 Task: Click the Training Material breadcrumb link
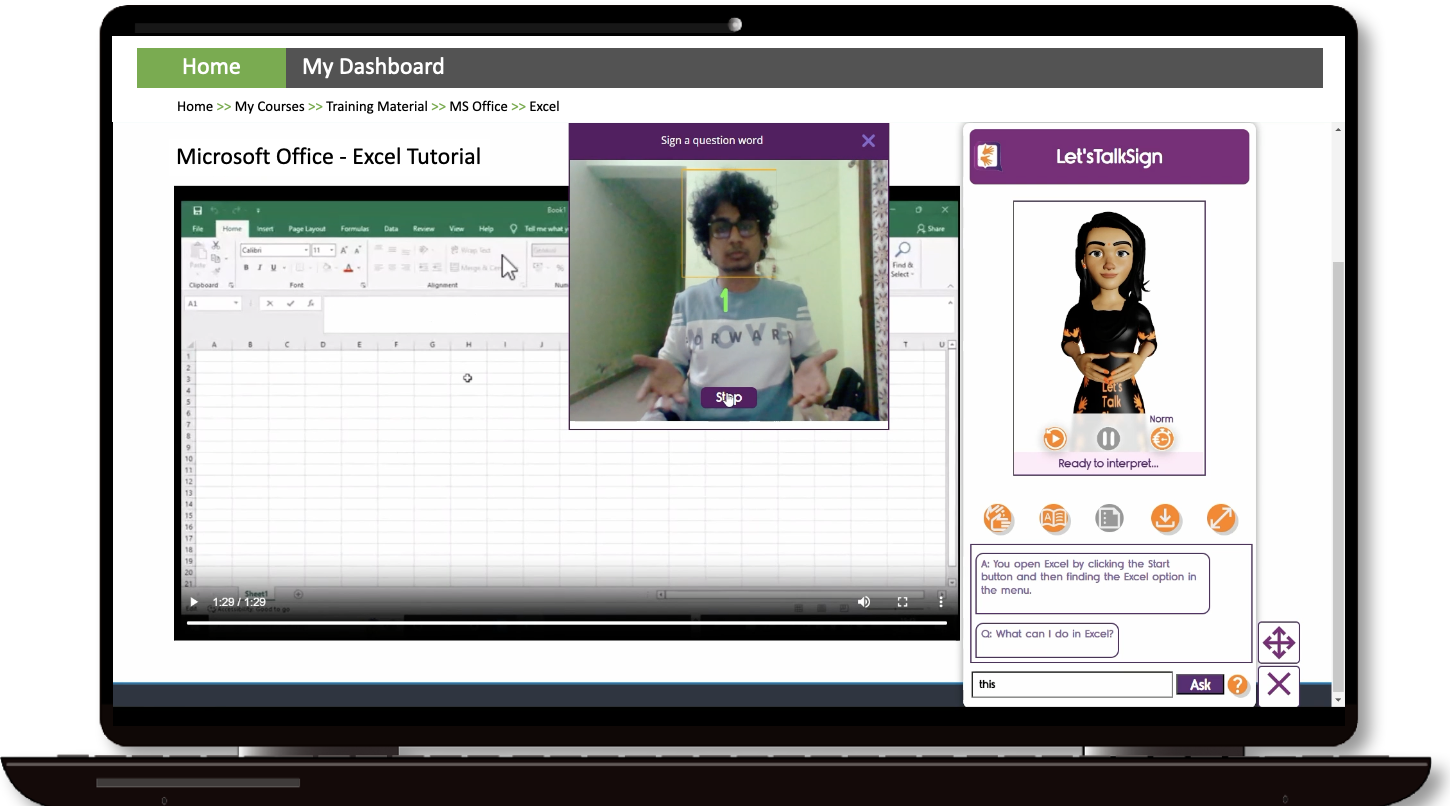[377, 106]
